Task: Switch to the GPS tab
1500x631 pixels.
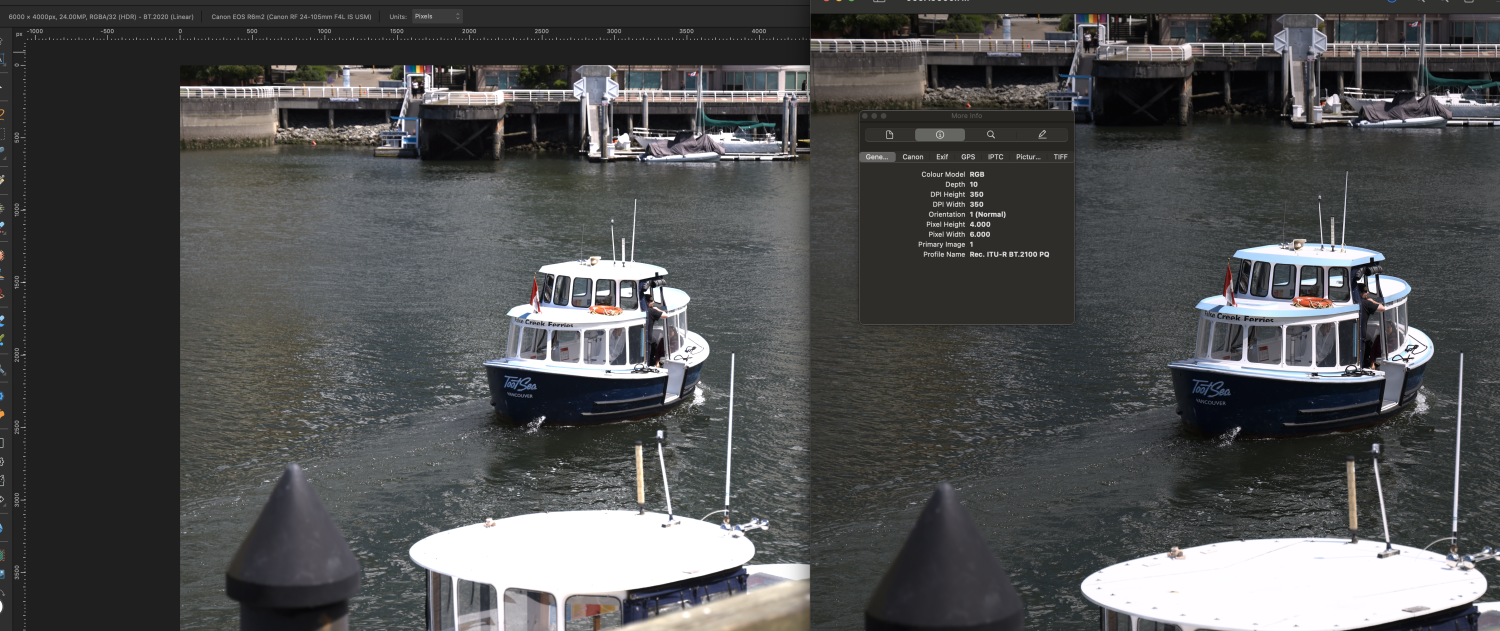Action: tap(967, 157)
